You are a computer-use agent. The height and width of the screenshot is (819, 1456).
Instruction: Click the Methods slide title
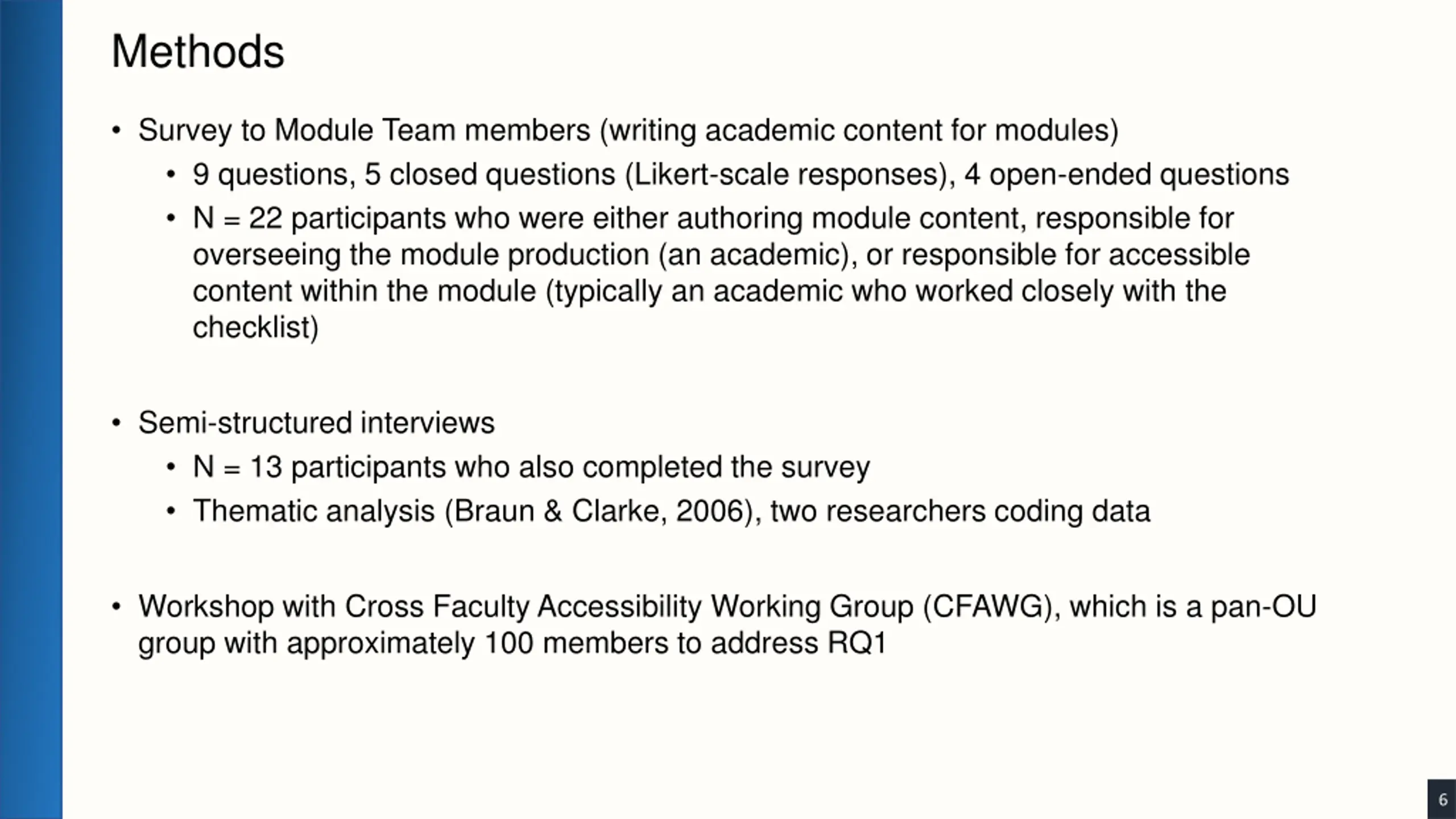coord(197,52)
